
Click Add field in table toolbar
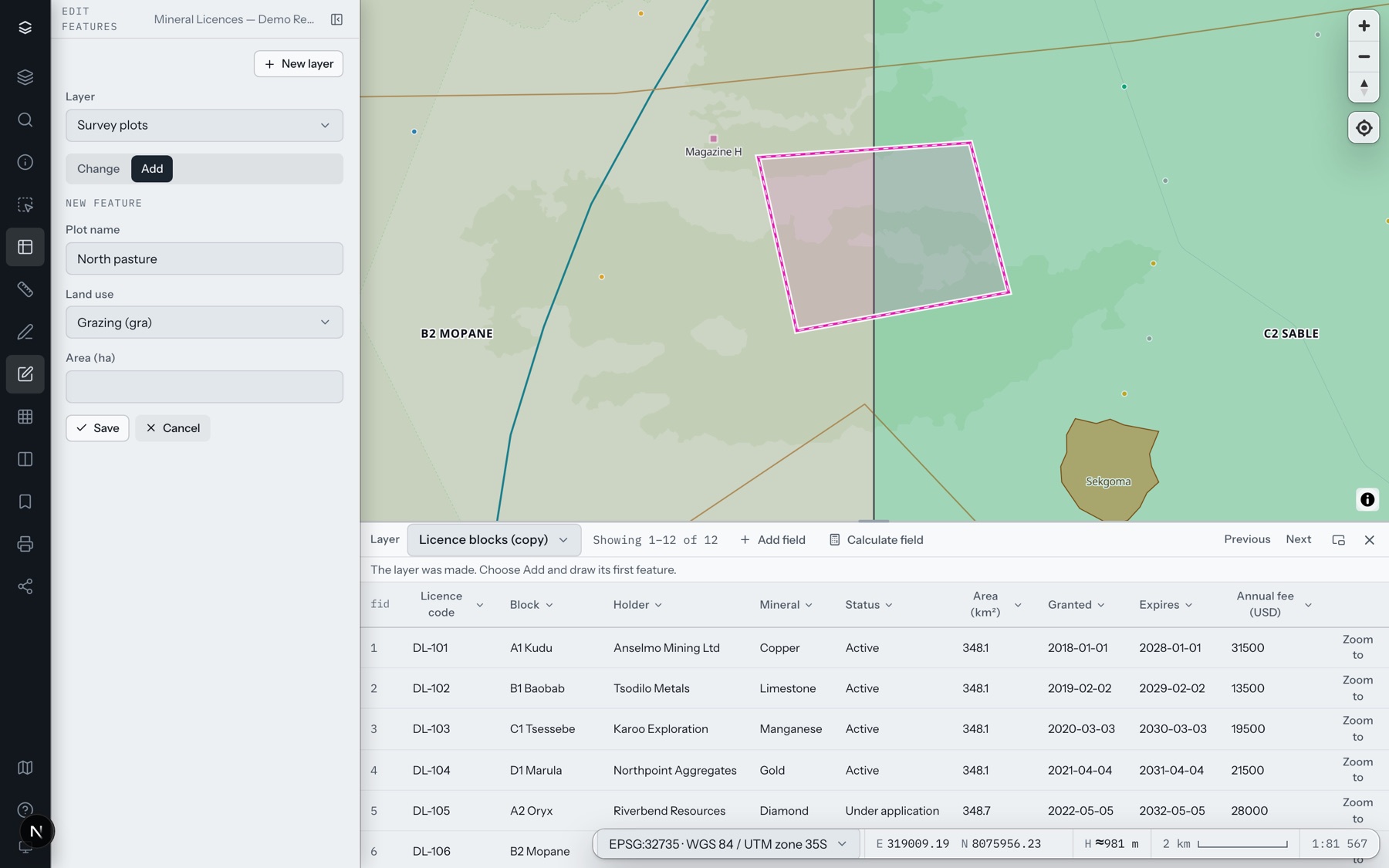tap(772, 540)
